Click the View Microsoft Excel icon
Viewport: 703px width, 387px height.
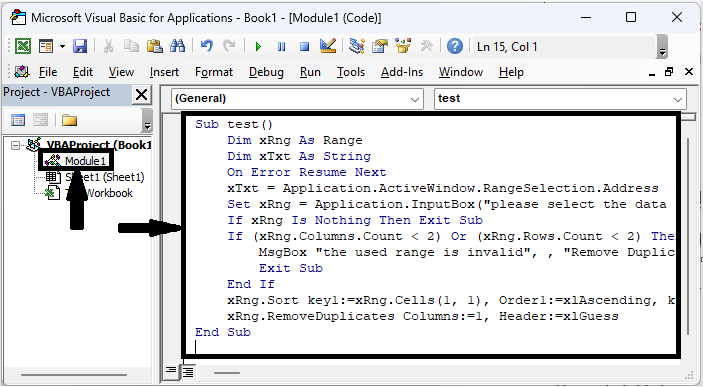tap(23, 46)
